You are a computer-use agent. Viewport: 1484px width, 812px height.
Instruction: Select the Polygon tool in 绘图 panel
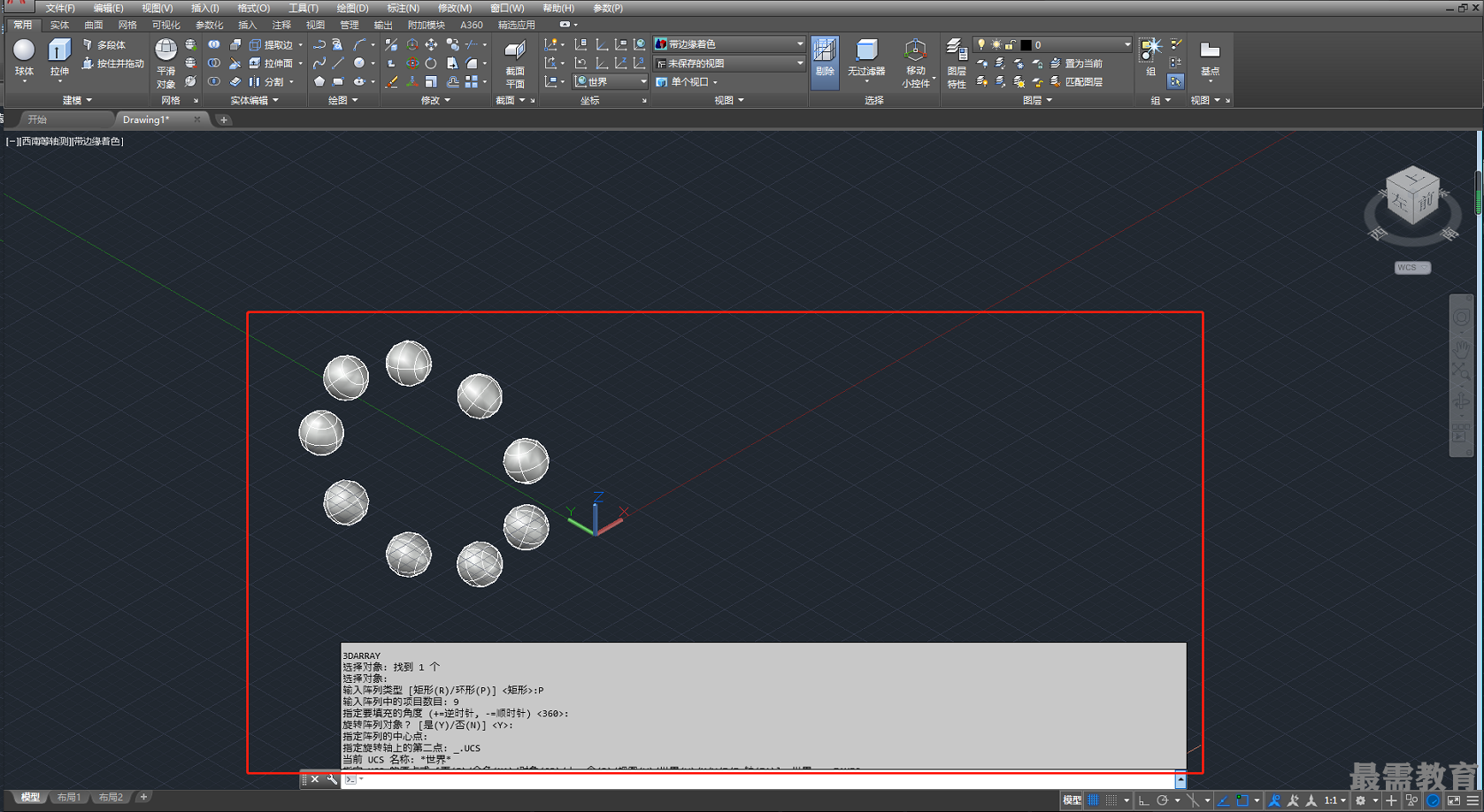[x=319, y=81]
